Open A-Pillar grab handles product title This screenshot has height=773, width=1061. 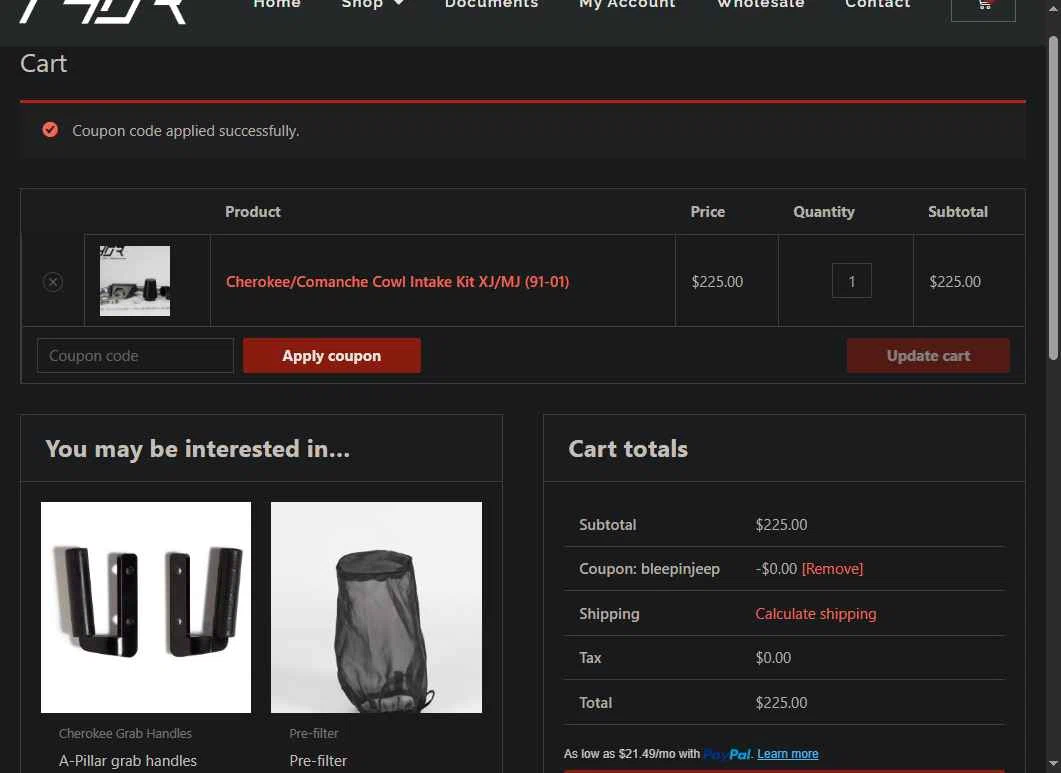coord(128,761)
